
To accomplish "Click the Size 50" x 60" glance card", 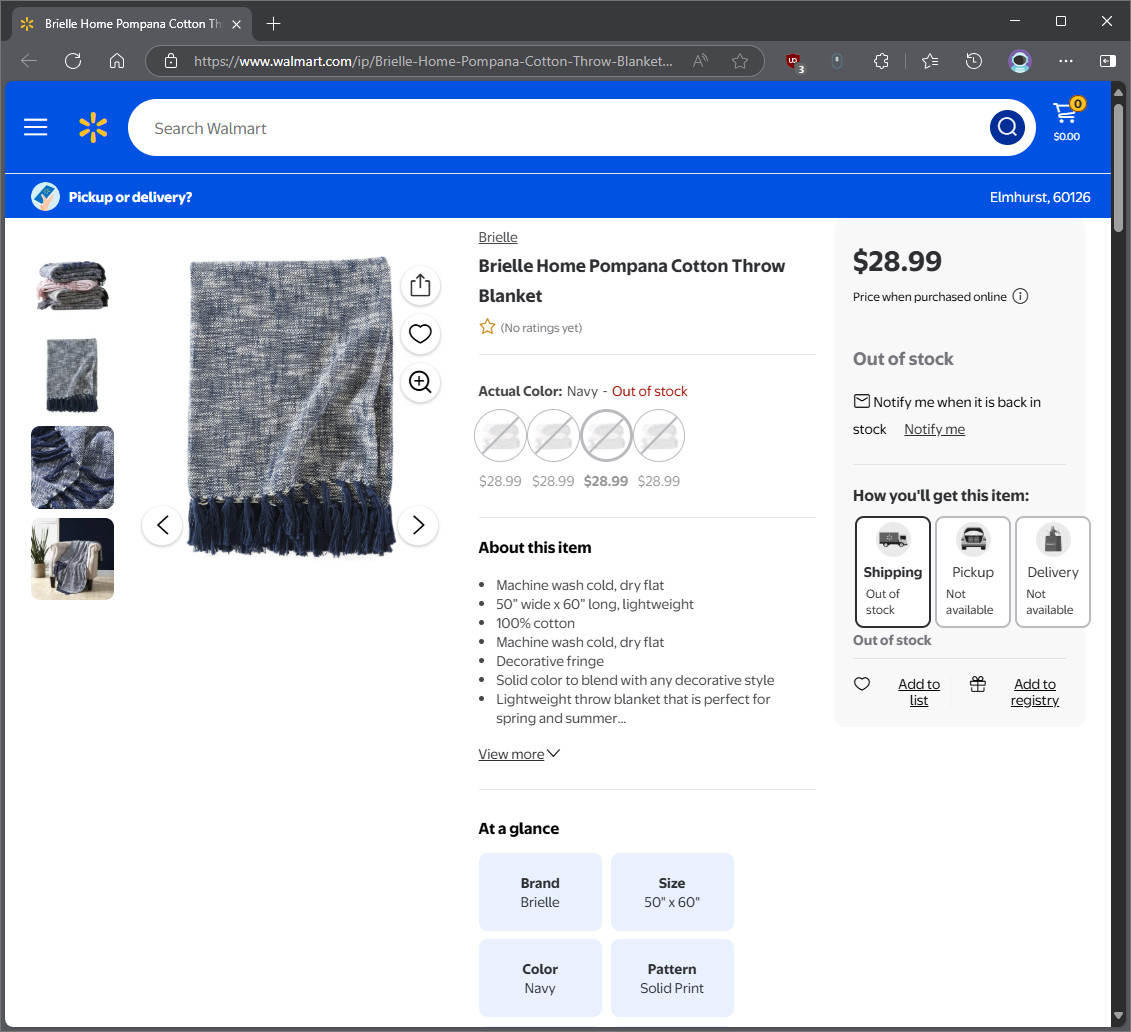I will tap(672, 892).
